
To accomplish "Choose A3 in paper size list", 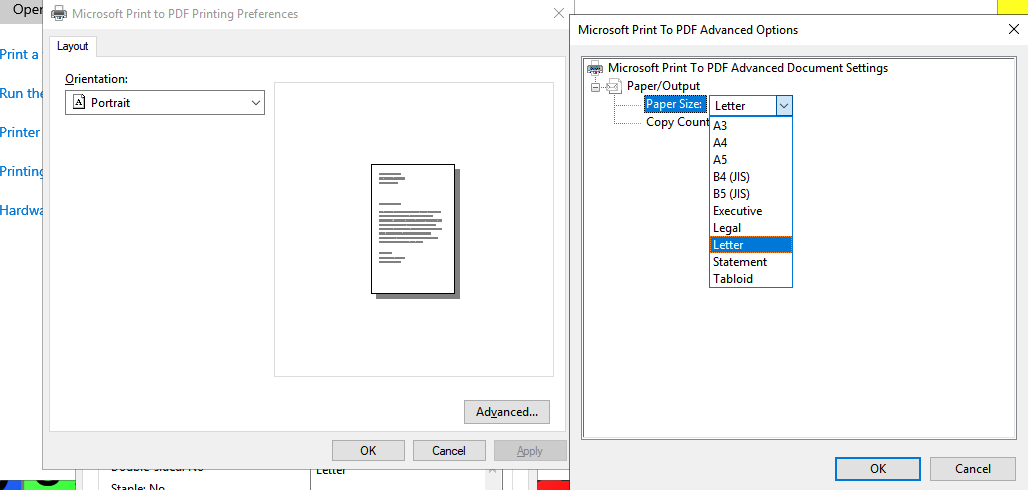I will (x=751, y=125).
